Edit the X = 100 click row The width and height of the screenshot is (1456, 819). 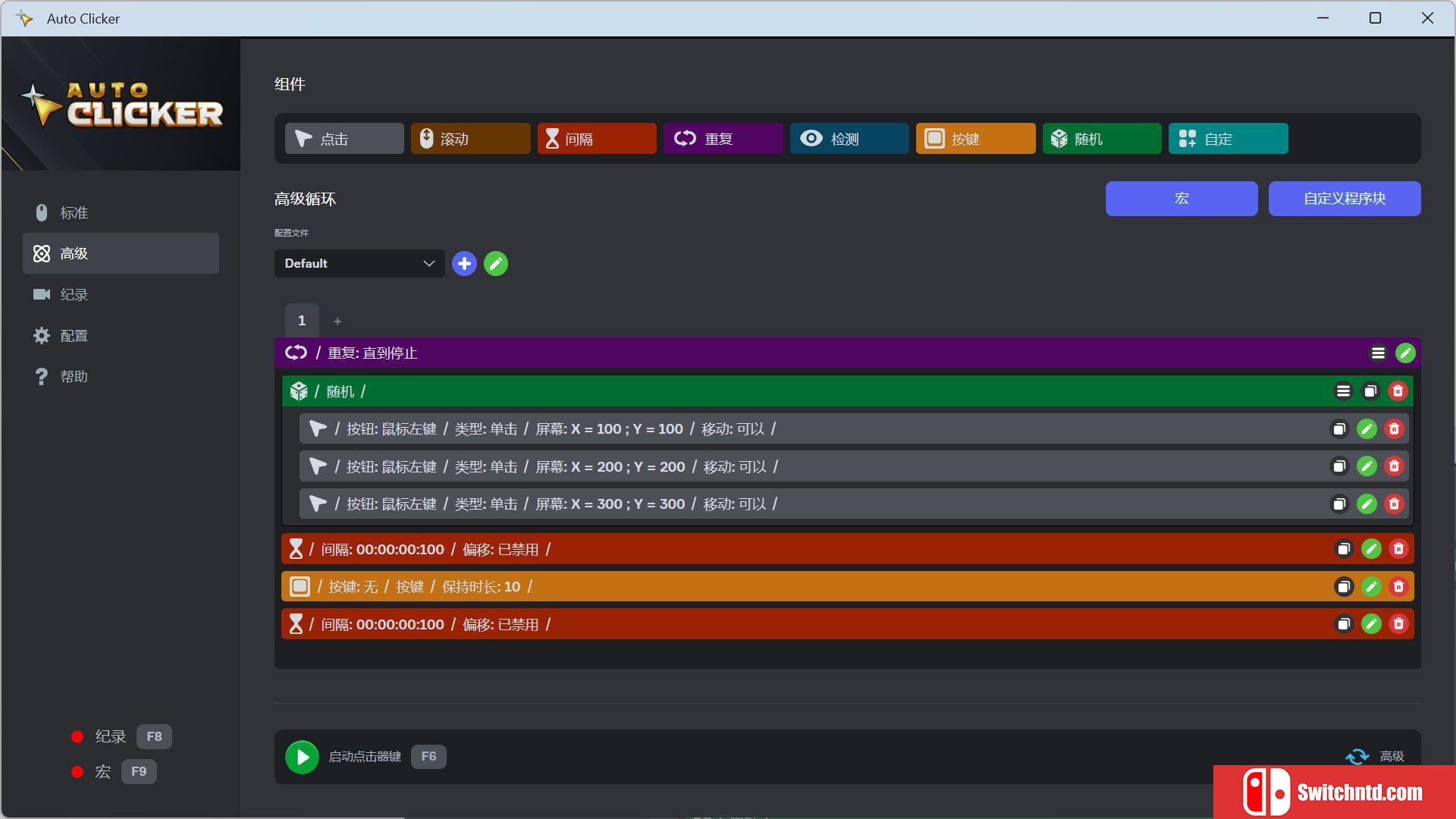[x=1367, y=429]
